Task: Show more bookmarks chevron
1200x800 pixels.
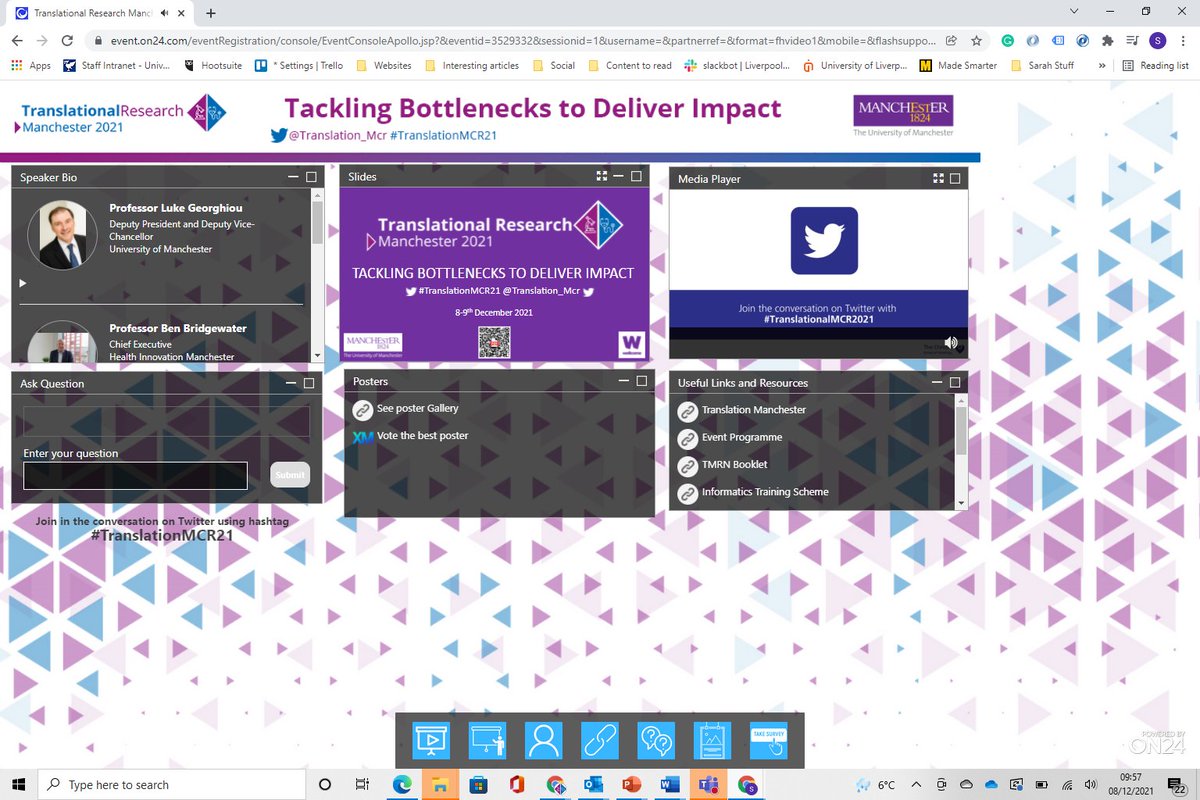Action: point(1102,65)
